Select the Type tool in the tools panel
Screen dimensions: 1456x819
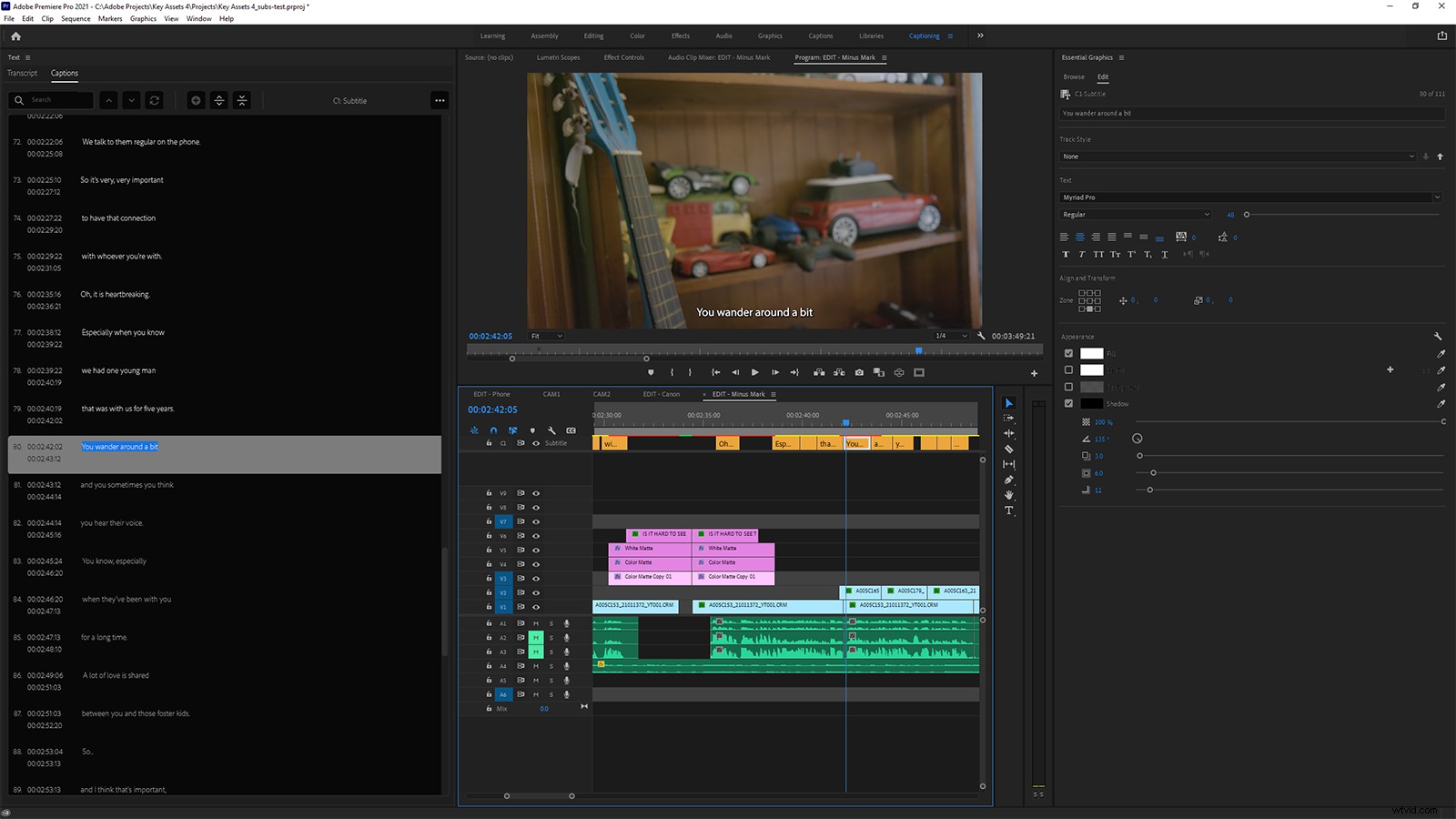[1008, 511]
